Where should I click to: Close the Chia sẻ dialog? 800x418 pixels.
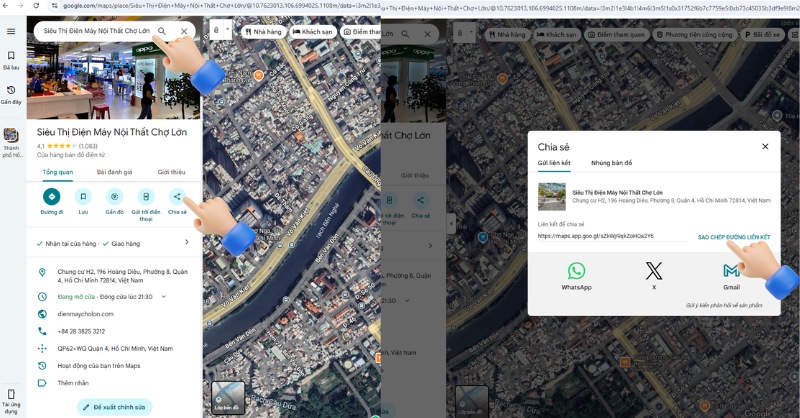click(765, 146)
